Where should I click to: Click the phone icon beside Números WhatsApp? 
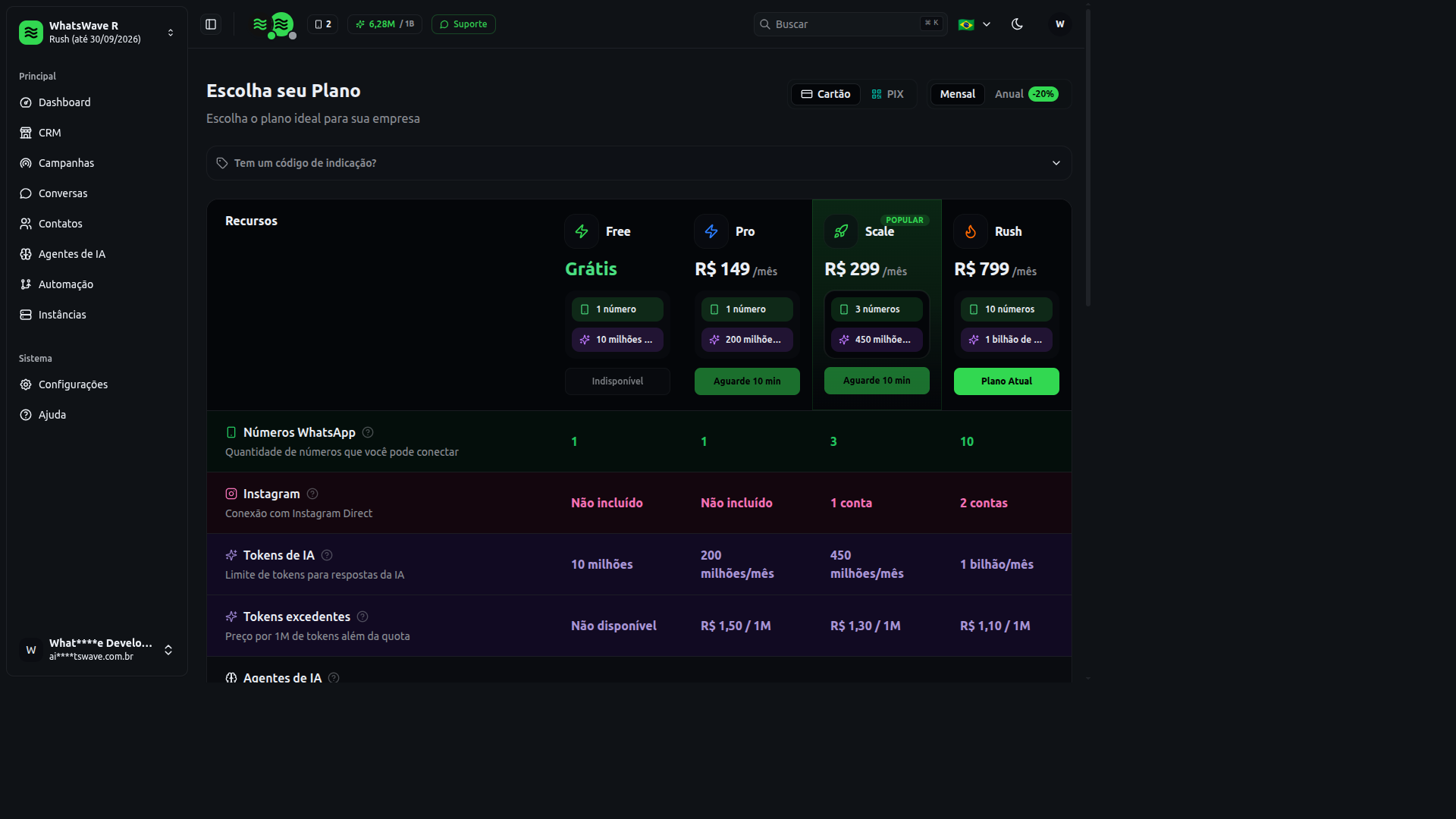(231, 432)
